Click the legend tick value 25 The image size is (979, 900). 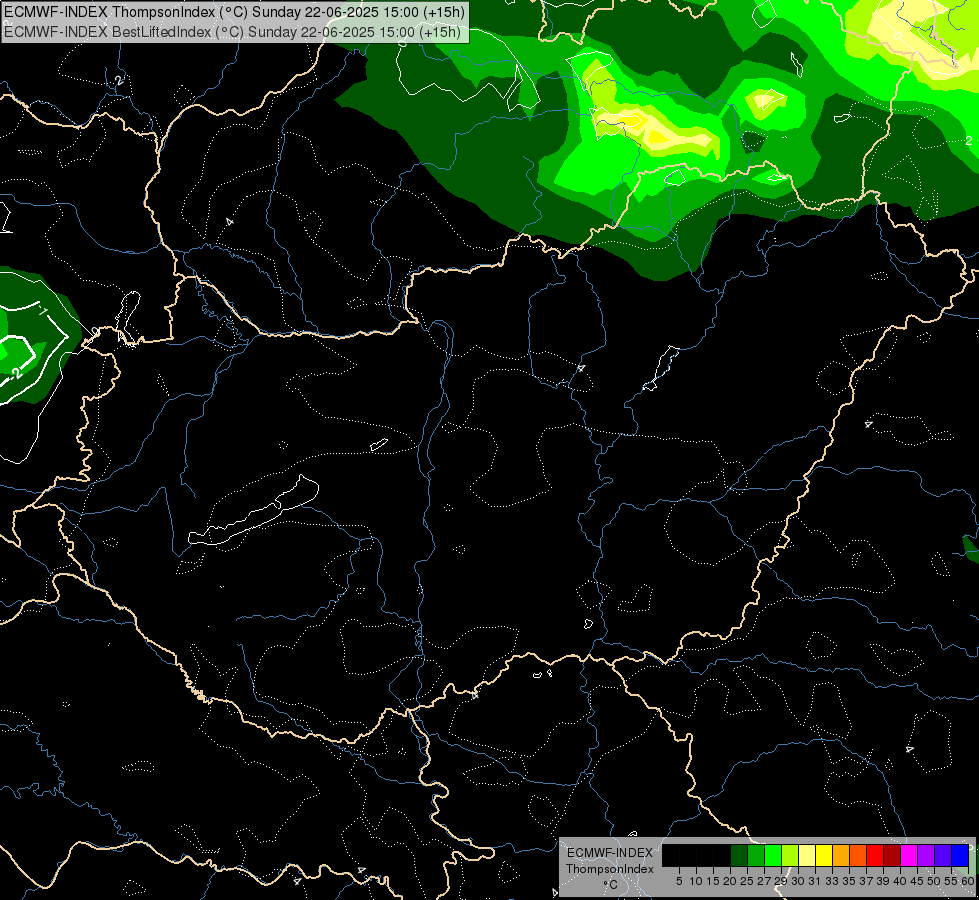tap(747, 881)
